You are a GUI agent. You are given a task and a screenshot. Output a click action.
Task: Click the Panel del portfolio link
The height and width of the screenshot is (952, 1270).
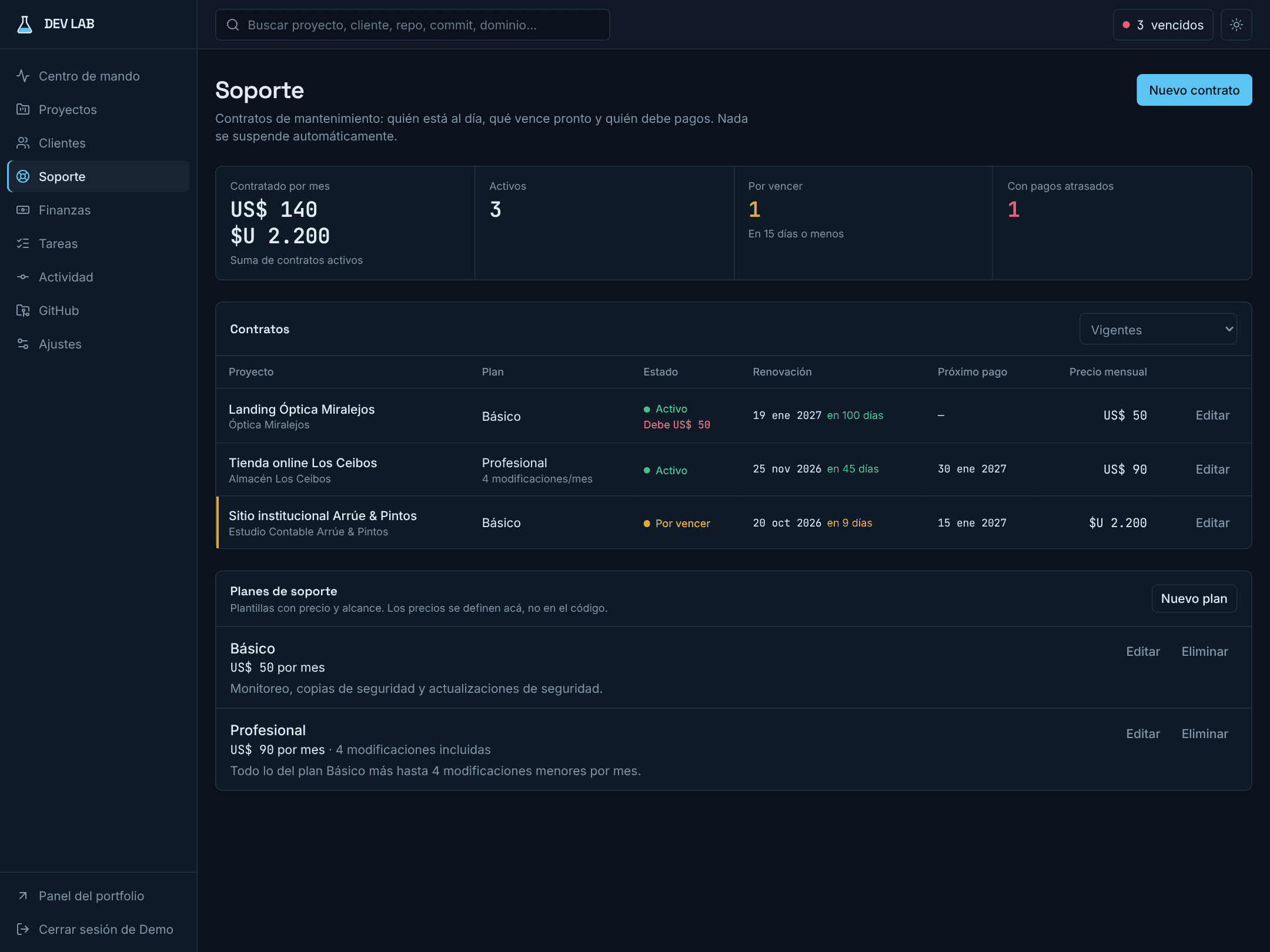tap(98, 896)
